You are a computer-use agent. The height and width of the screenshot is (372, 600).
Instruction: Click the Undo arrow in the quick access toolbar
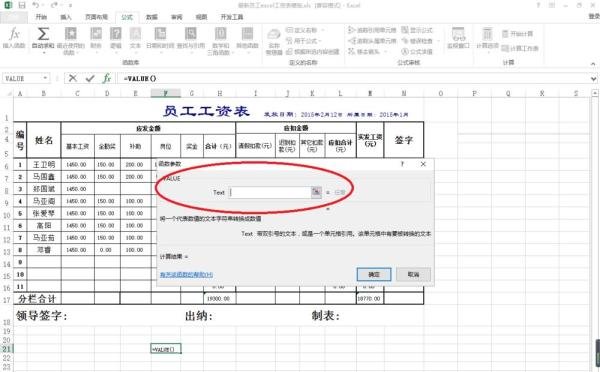point(36,5)
